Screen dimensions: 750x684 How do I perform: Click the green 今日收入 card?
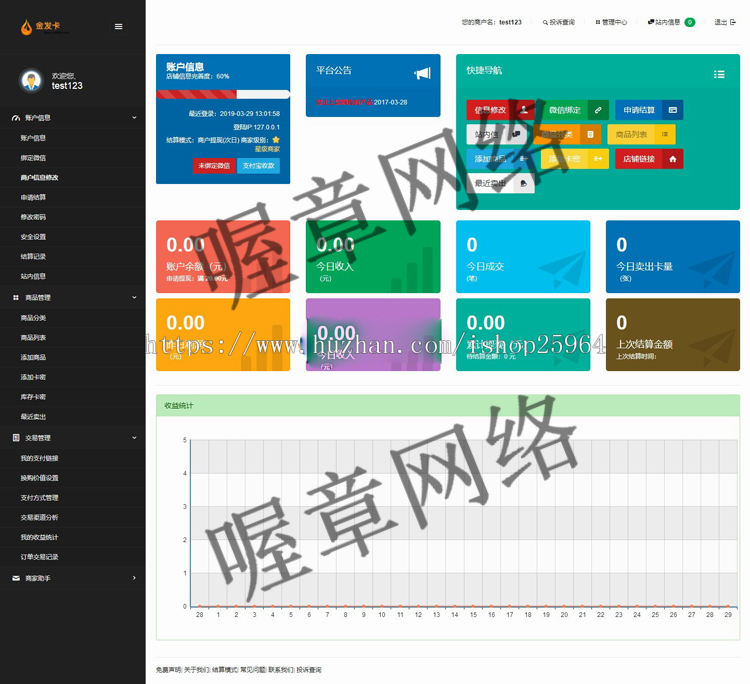(373, 256)
